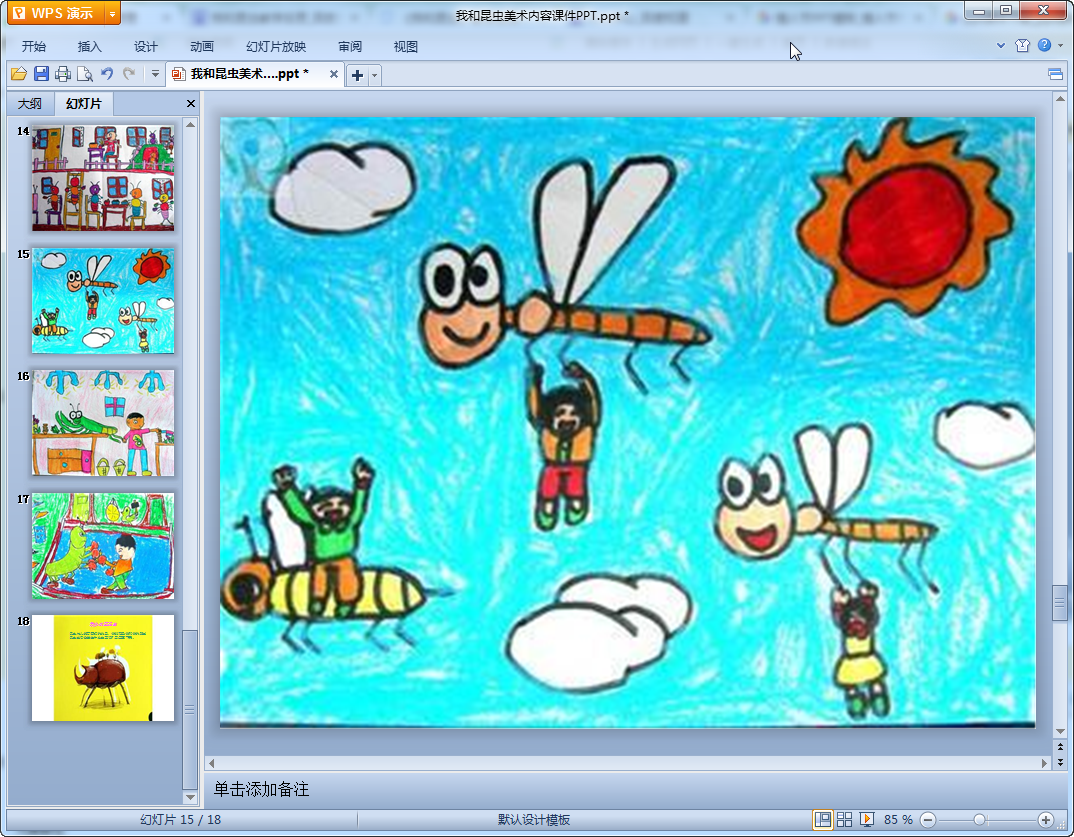Select slide 16 thumbnail in the panel
The height and width of the screenshot is (837, 1074).
tap(103, 423)
